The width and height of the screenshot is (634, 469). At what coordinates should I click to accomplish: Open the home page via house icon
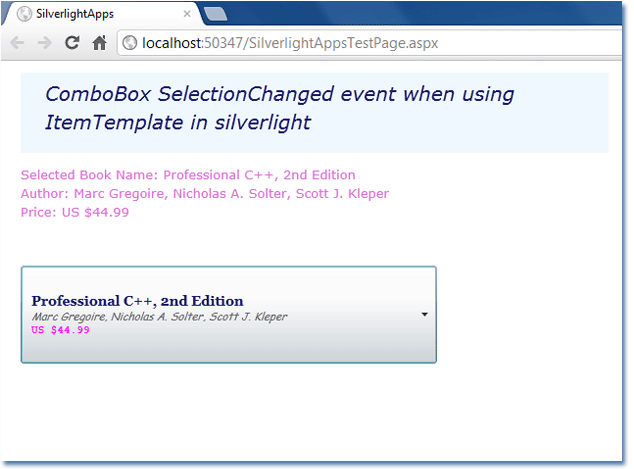click(x=99, y=42)
